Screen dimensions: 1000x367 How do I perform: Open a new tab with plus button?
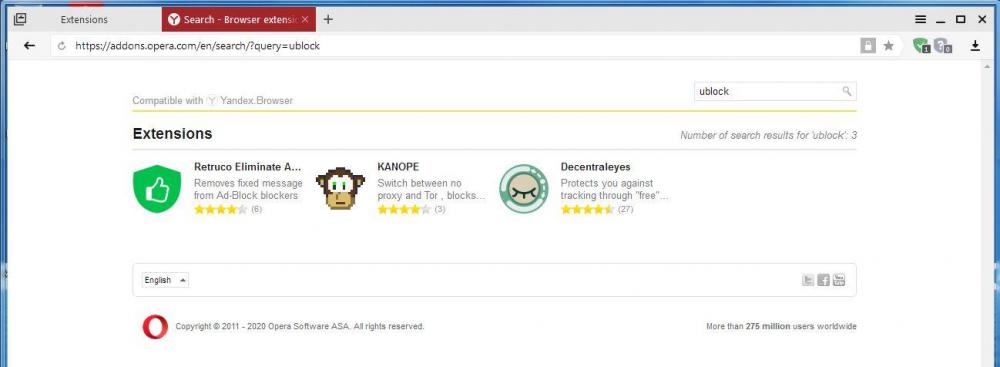[x=328, y=20]
